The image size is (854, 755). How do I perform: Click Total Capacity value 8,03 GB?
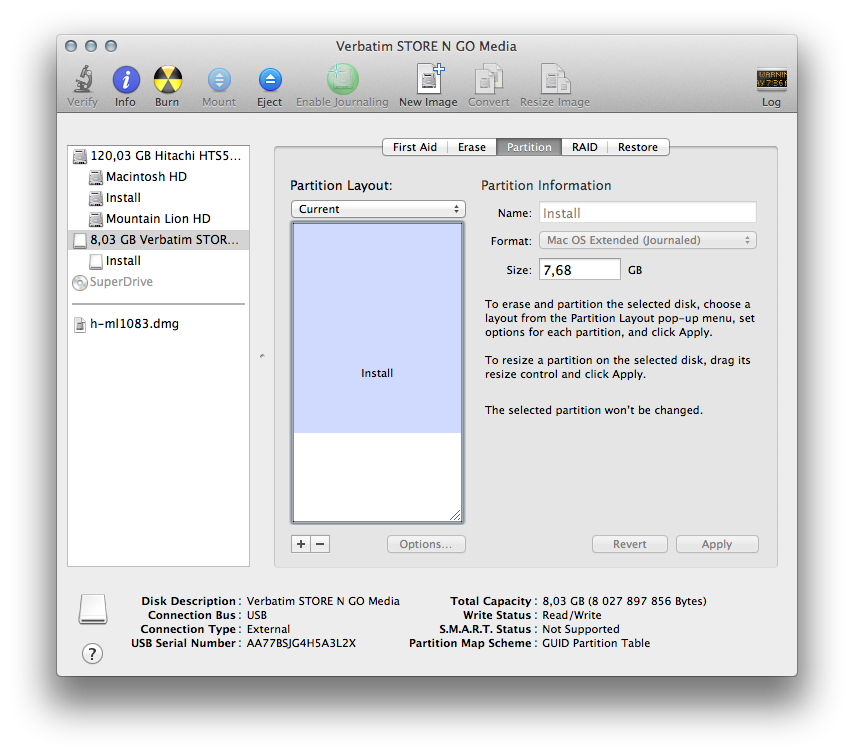[624, 601]
